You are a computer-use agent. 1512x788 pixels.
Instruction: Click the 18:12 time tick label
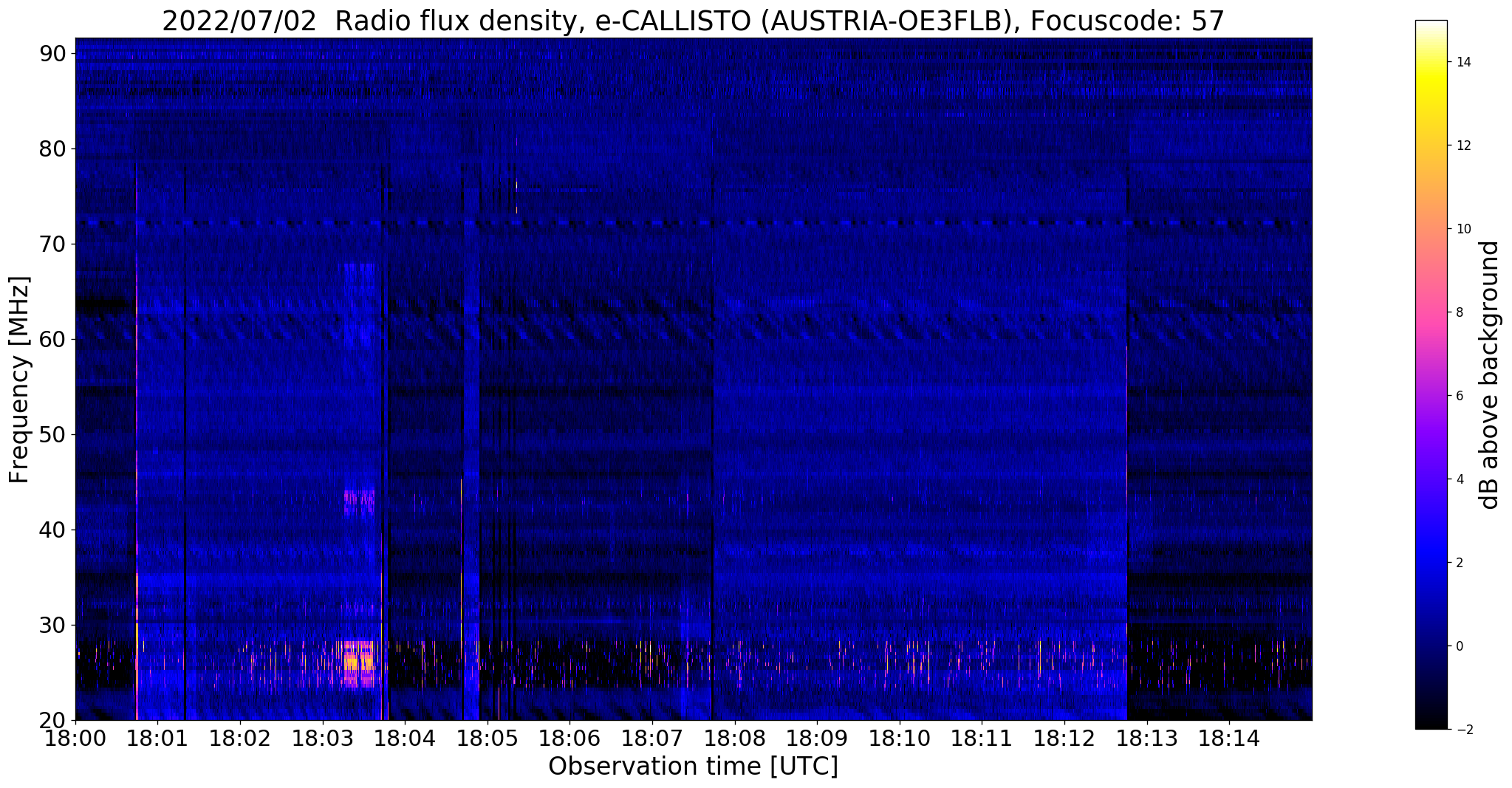(x=1064, y=739)
